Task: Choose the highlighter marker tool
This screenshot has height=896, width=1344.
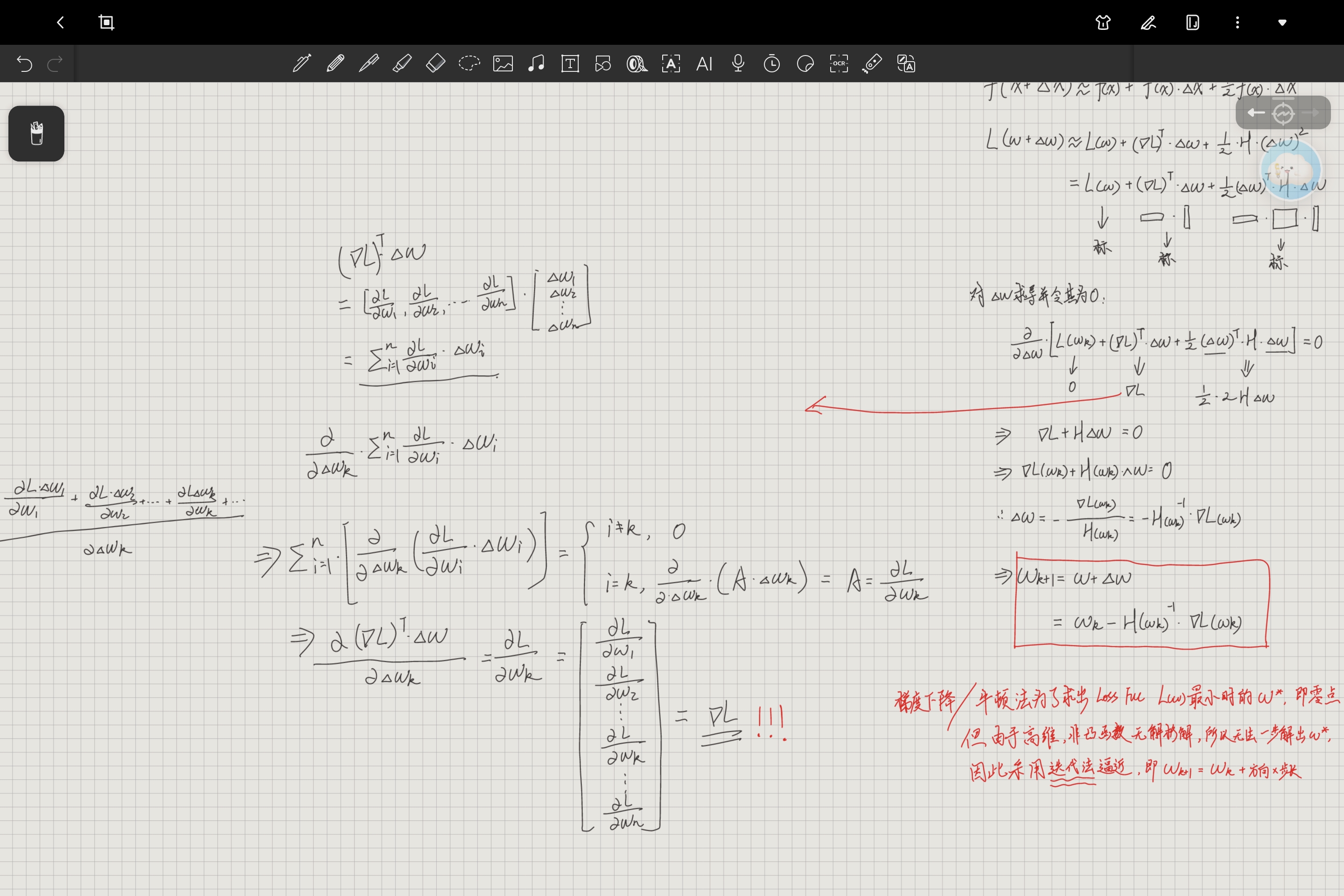Action: pos(402,63)
